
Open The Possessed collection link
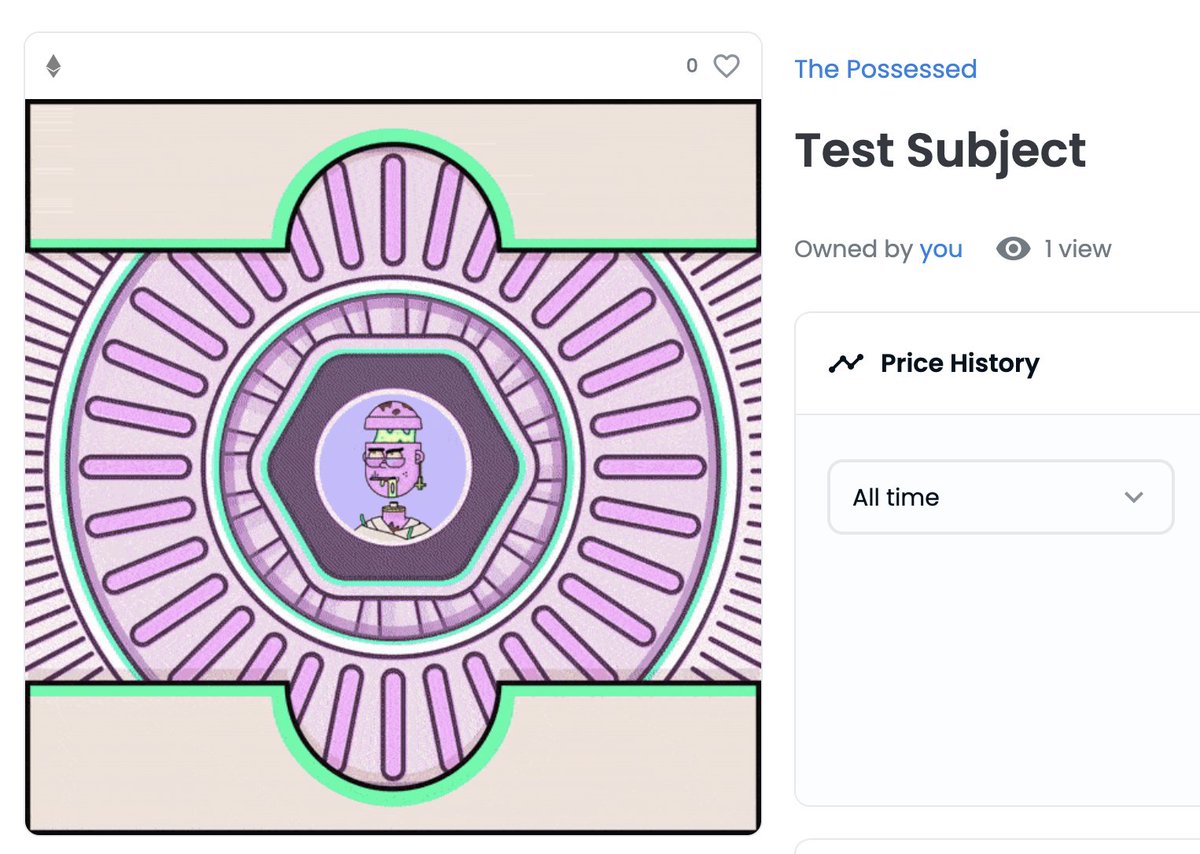[885, 69]
